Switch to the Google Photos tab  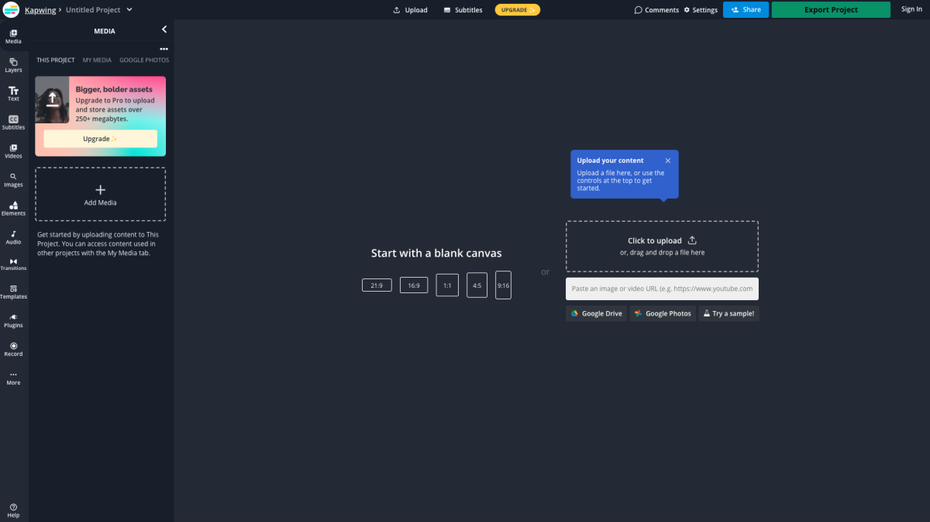pos(144,60)
